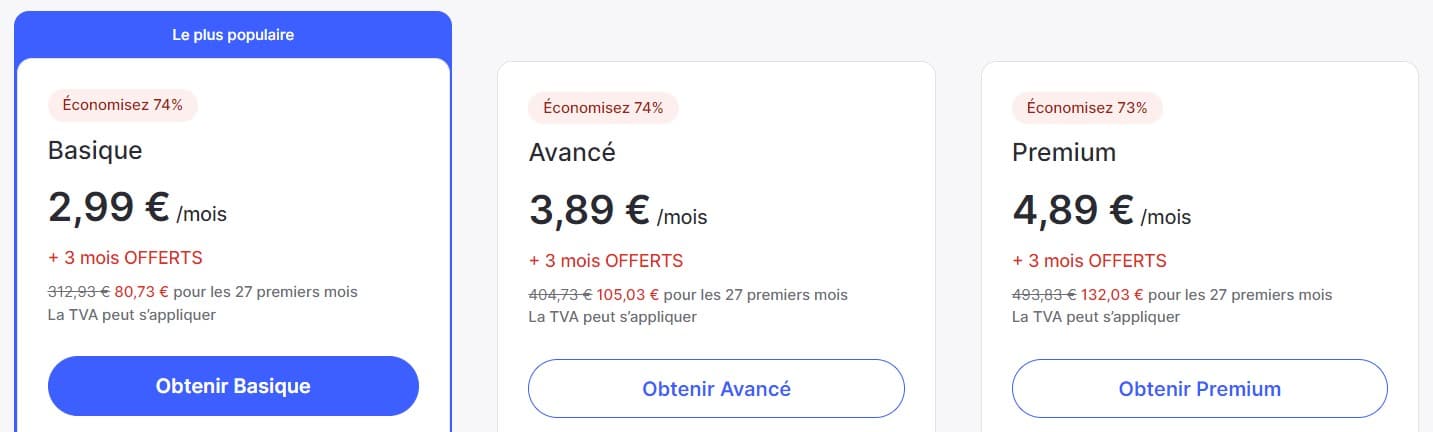Click the Premium 'Économisez 73%' badge
This screenshot has height=432, width=1433.
[1087, 107]
